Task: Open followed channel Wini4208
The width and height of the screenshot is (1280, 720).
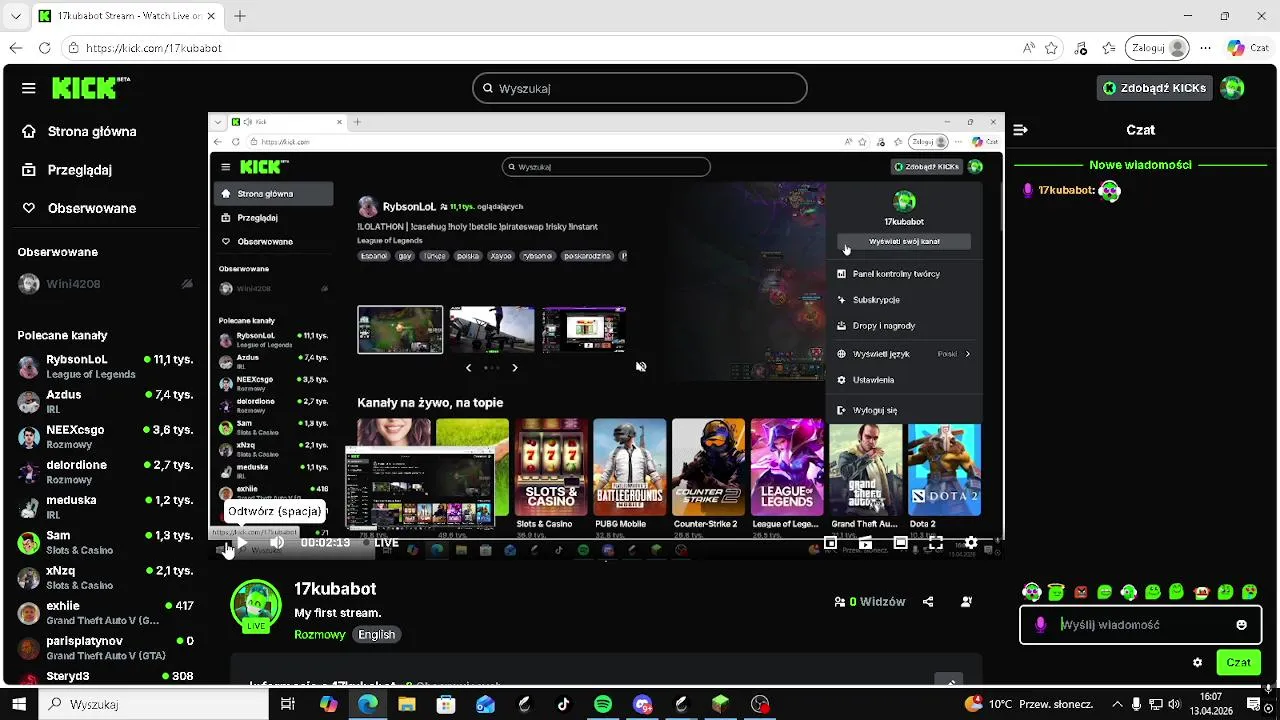Action: pos(105,284)
